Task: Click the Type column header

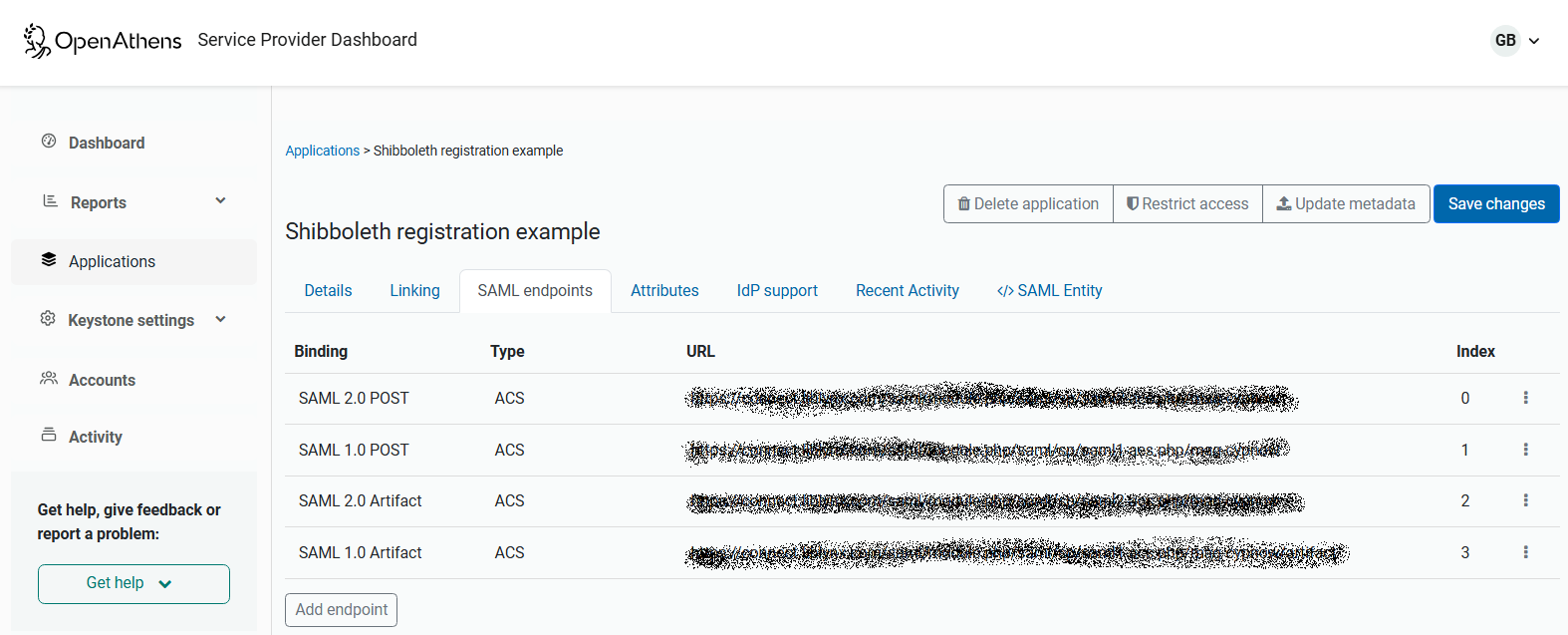Action: (x=507, y=351)
